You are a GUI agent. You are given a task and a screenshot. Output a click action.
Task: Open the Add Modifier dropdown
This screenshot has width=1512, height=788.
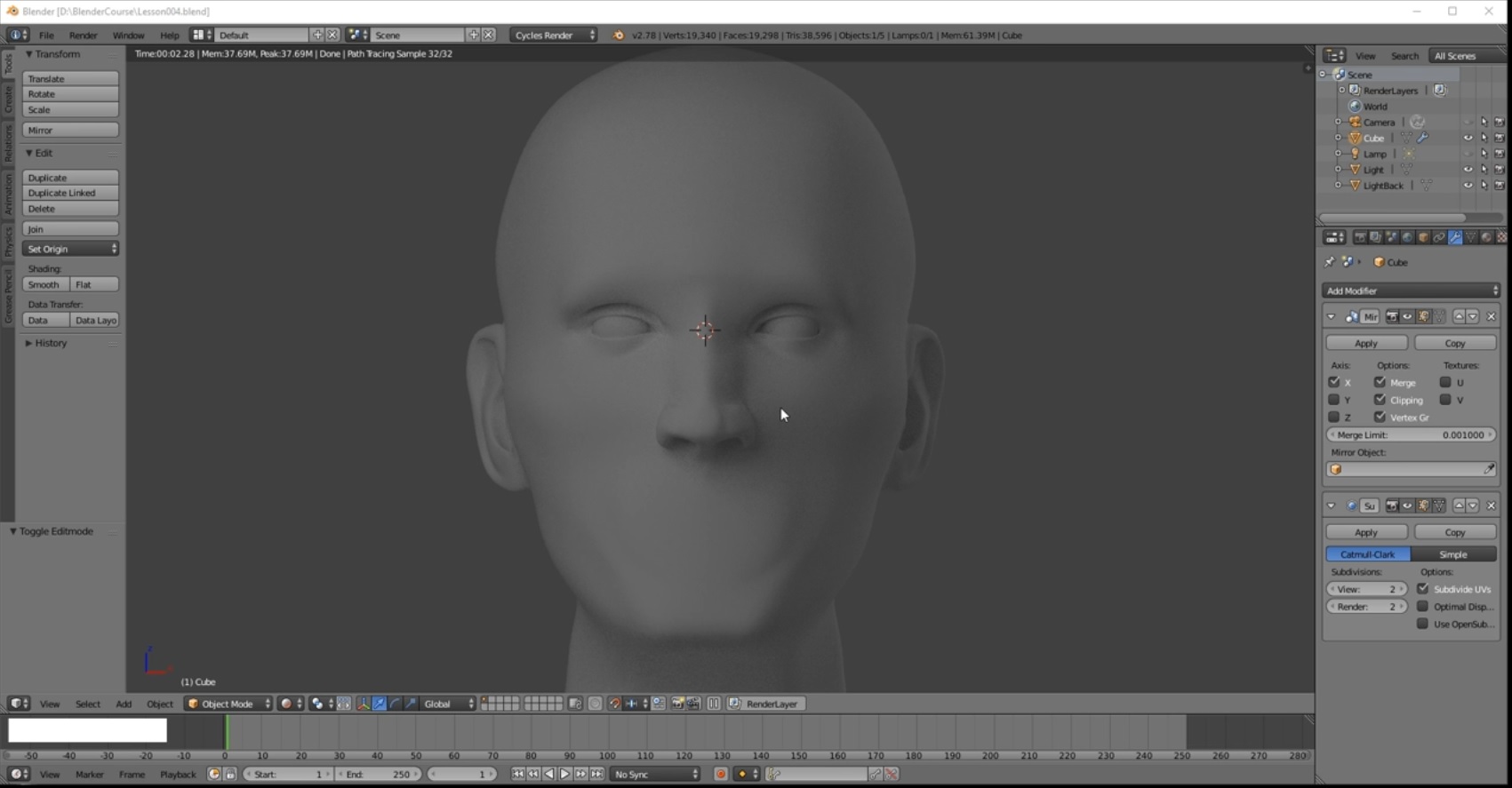click(x=1411, y=291)
